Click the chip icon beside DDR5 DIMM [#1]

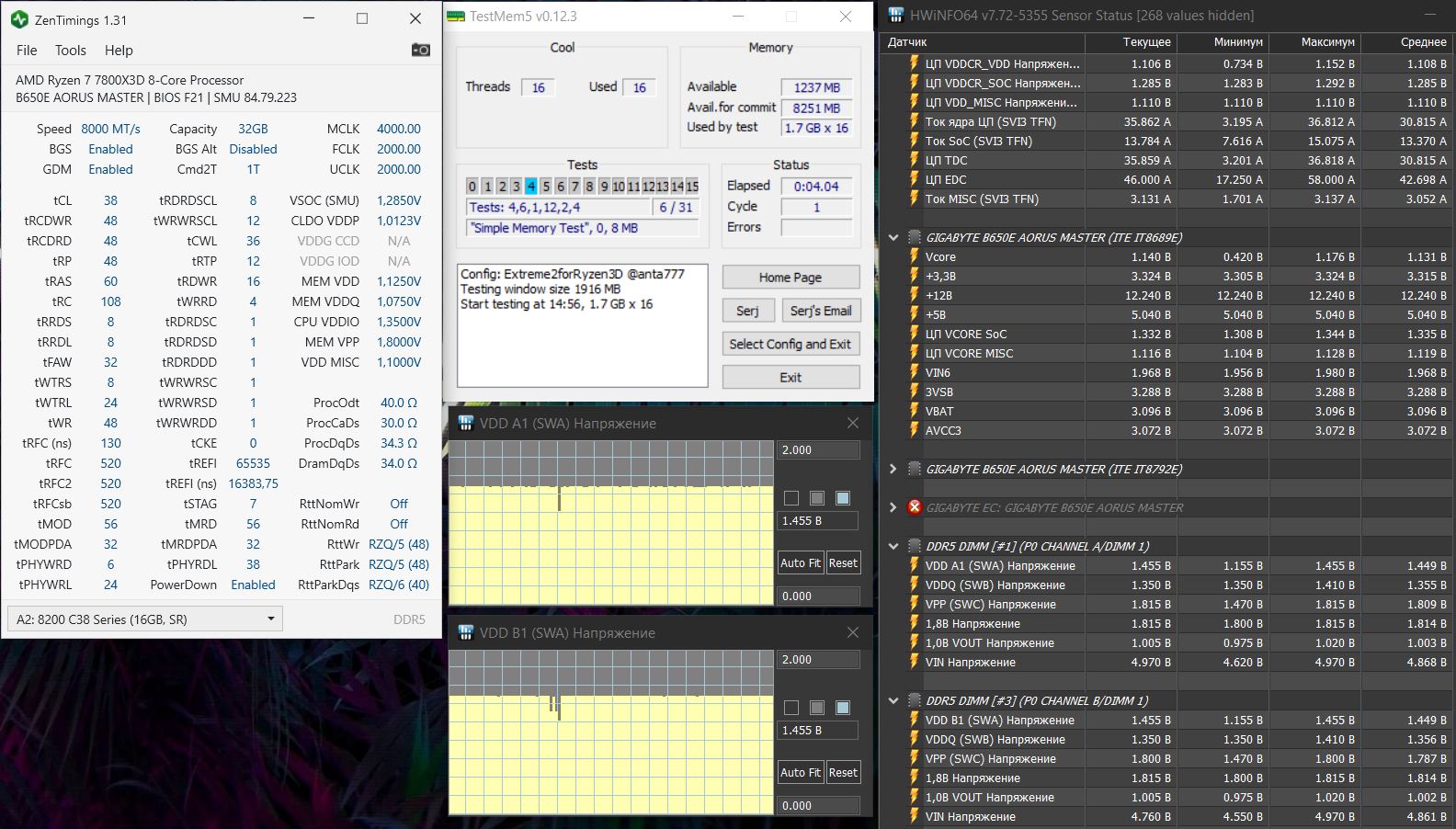tap(914, 546)
